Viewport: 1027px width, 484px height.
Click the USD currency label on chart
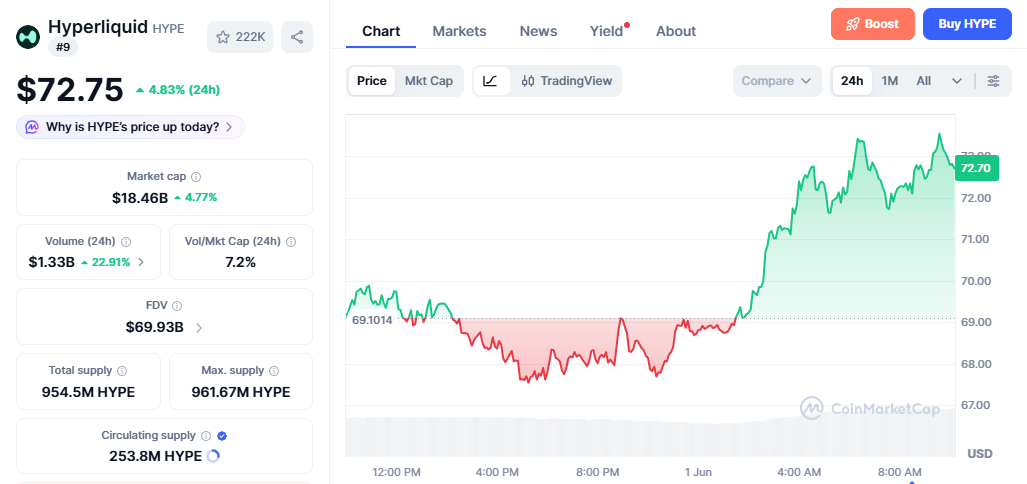pos(980,453)
